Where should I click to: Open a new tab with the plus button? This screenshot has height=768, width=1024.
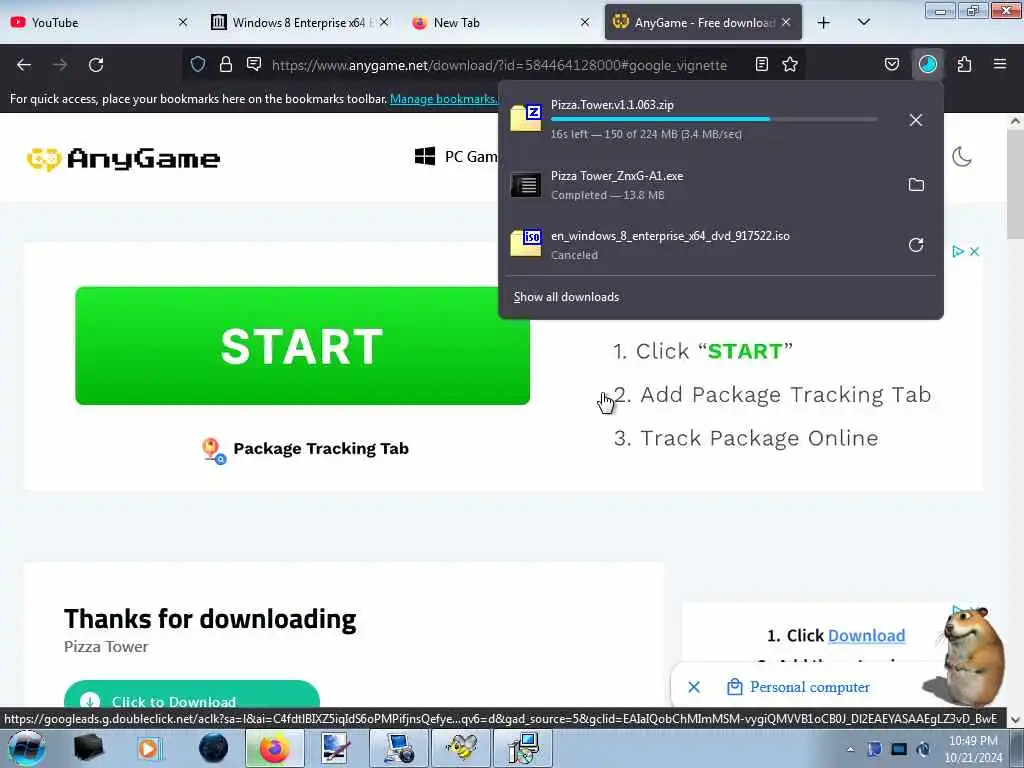tap(824, 23)
